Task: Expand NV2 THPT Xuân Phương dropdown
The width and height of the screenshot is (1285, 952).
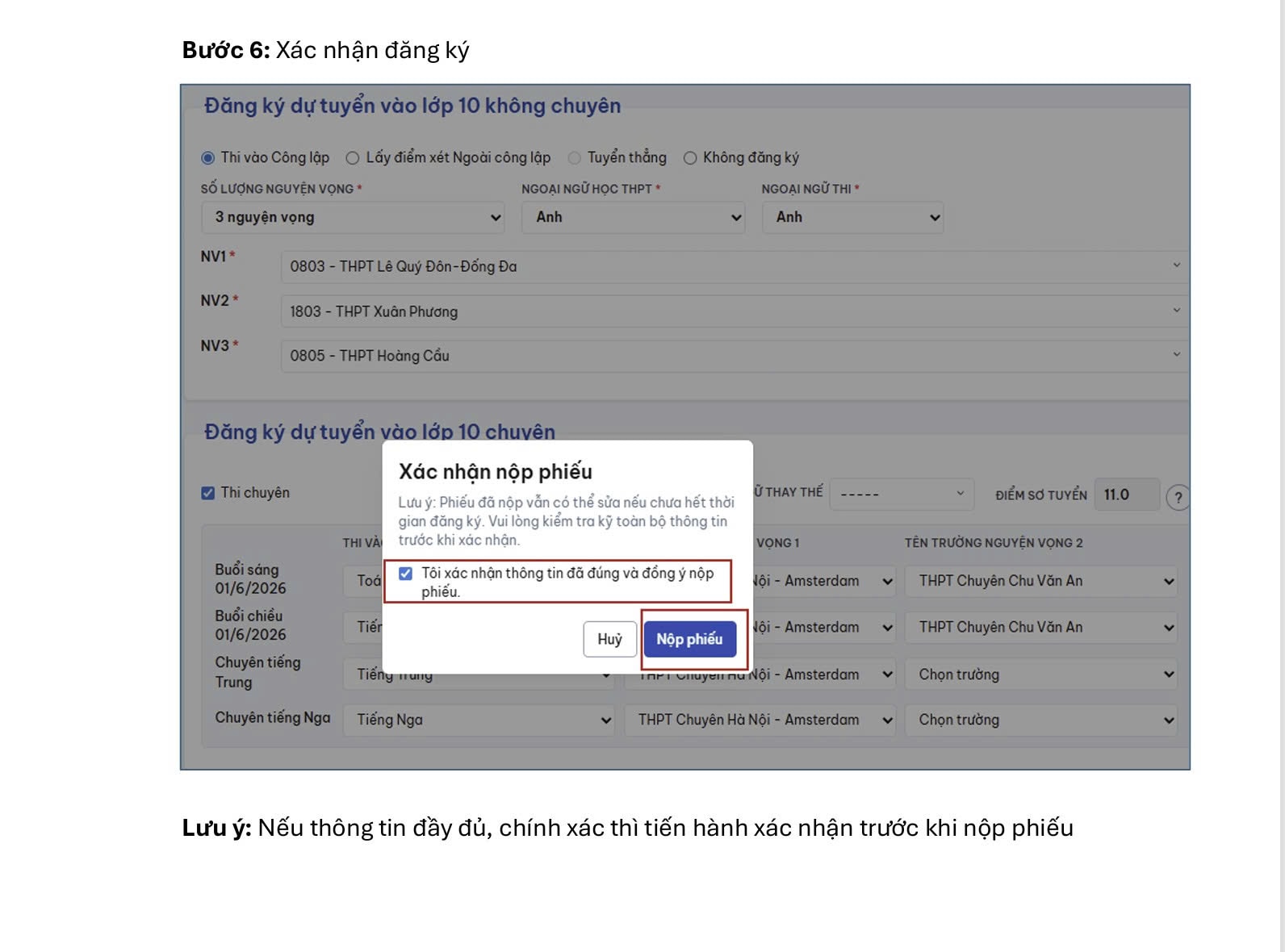Action: pyautogui.click(x=733, y=311)
